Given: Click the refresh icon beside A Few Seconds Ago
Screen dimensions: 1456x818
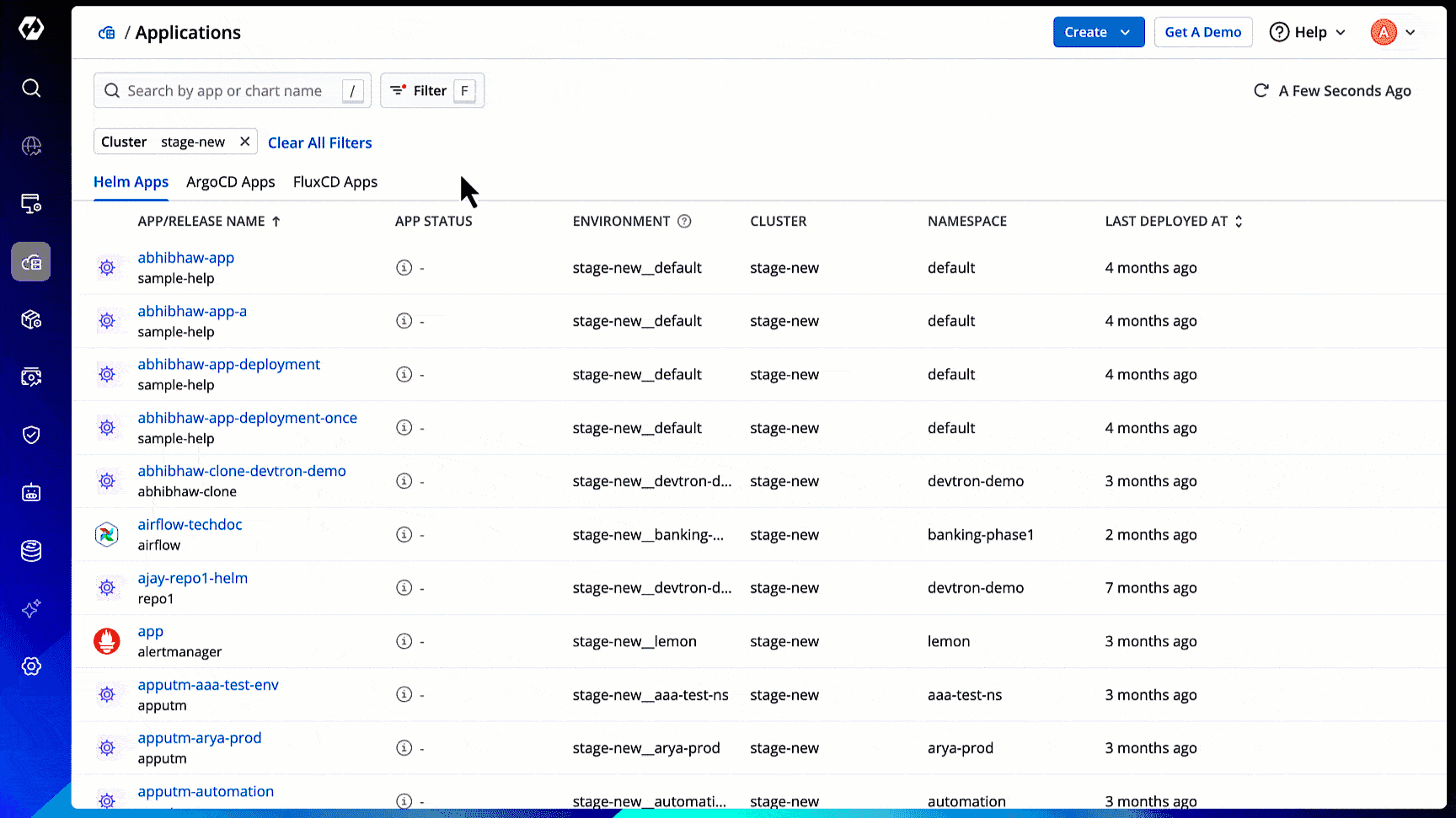Looking at the screenshot, I should pos(1261,90).
